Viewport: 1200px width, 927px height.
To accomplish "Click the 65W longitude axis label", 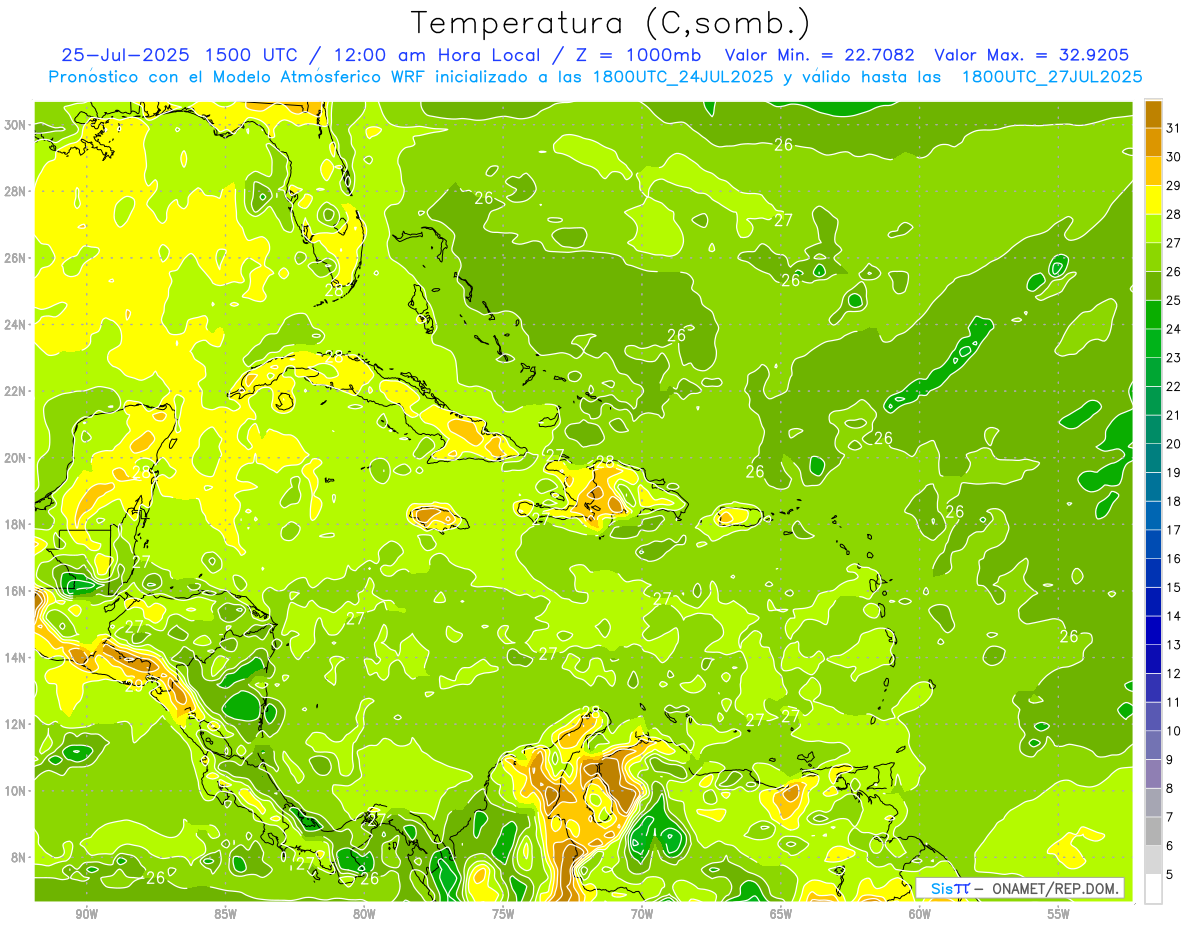I will pyautogui.click(x=781, y=913).
